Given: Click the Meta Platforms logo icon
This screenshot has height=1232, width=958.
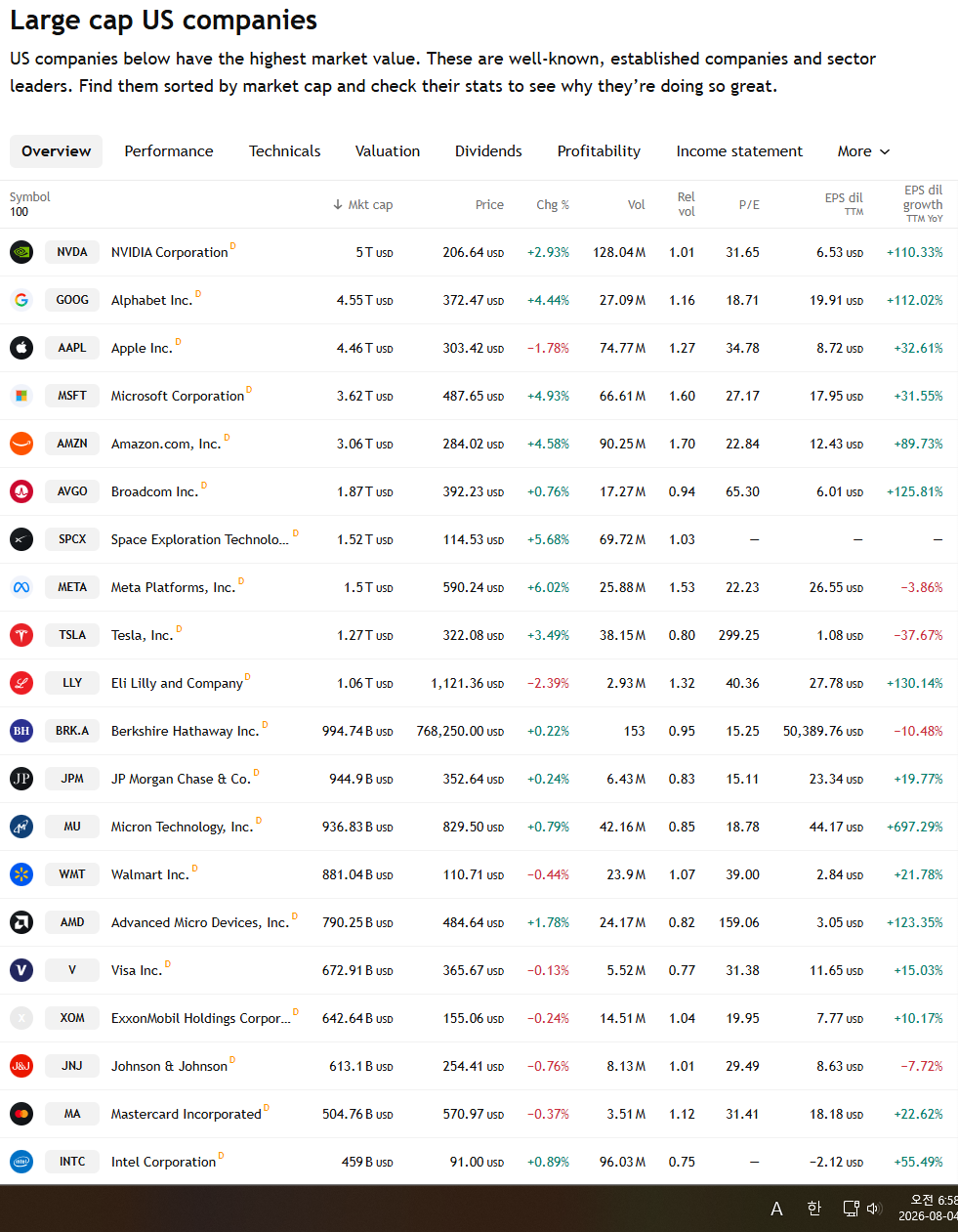Looking at the screenshot, I should click(21, 587).
